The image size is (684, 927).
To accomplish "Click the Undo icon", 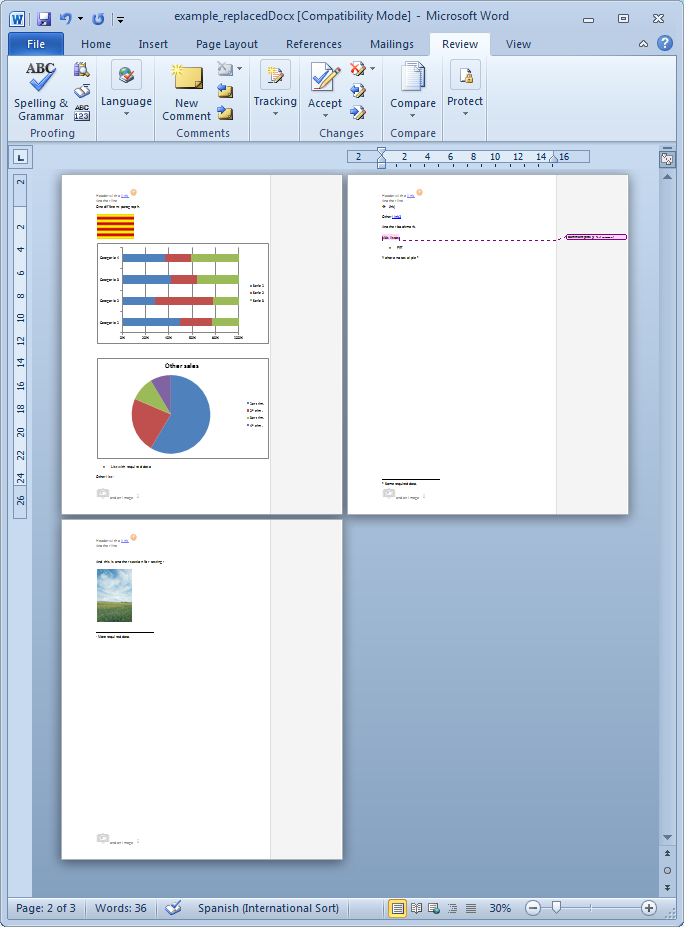I will pyautogui.click(x=66, y=18).
